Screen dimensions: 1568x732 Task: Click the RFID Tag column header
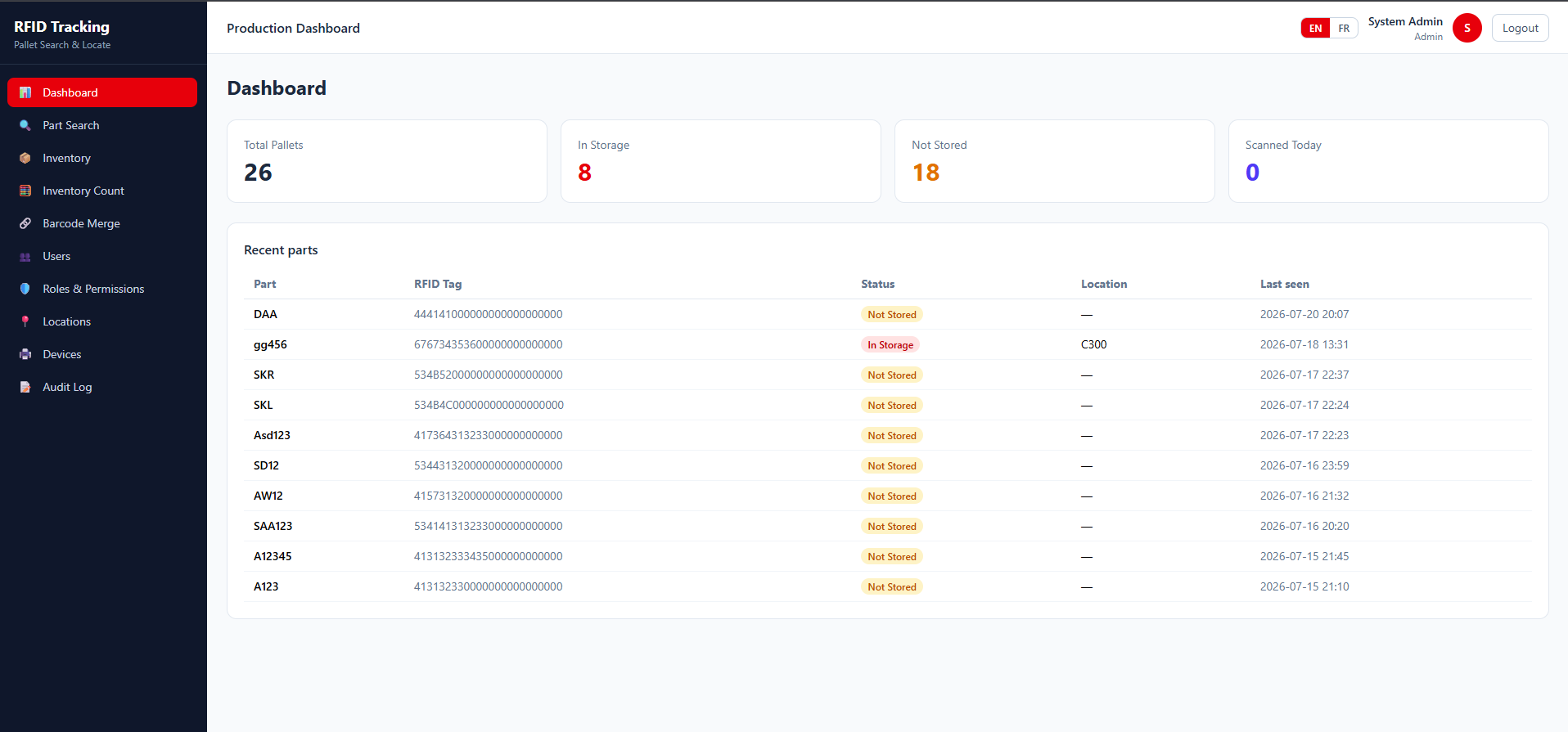(x=438, y=284)
